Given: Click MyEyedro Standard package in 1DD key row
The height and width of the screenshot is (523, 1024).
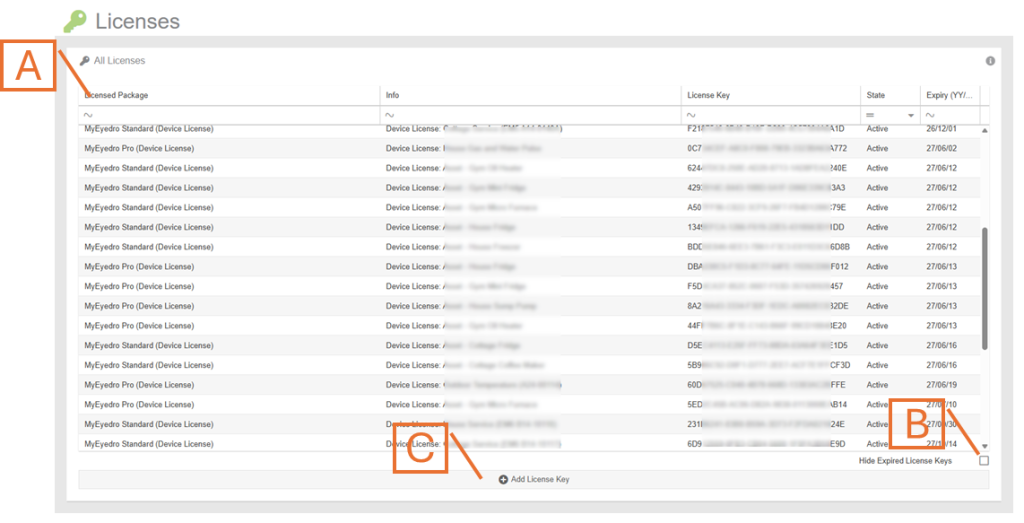Looking at the screenshot, I should [149, 227].
